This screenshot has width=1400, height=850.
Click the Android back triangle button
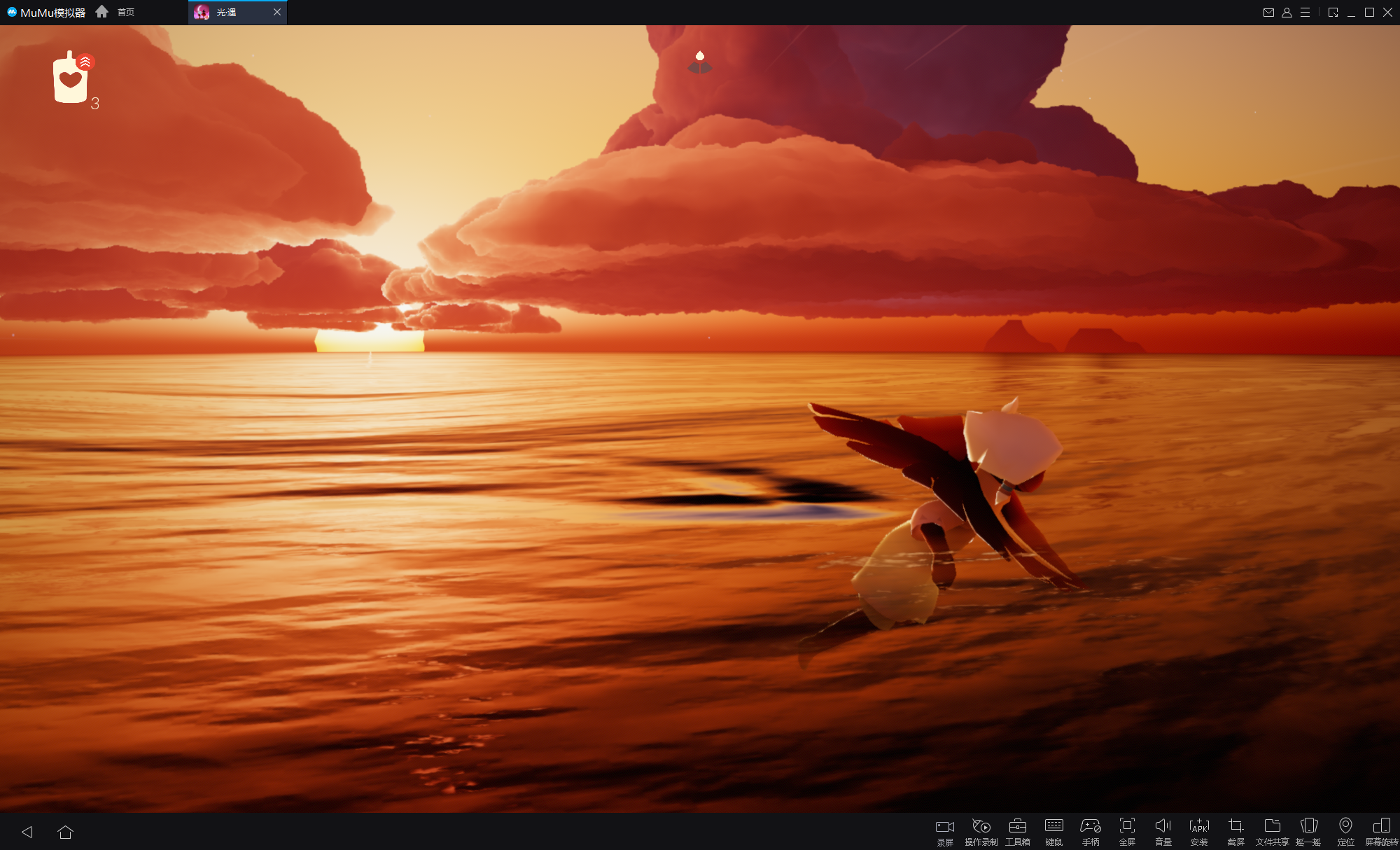coord(27,832)
